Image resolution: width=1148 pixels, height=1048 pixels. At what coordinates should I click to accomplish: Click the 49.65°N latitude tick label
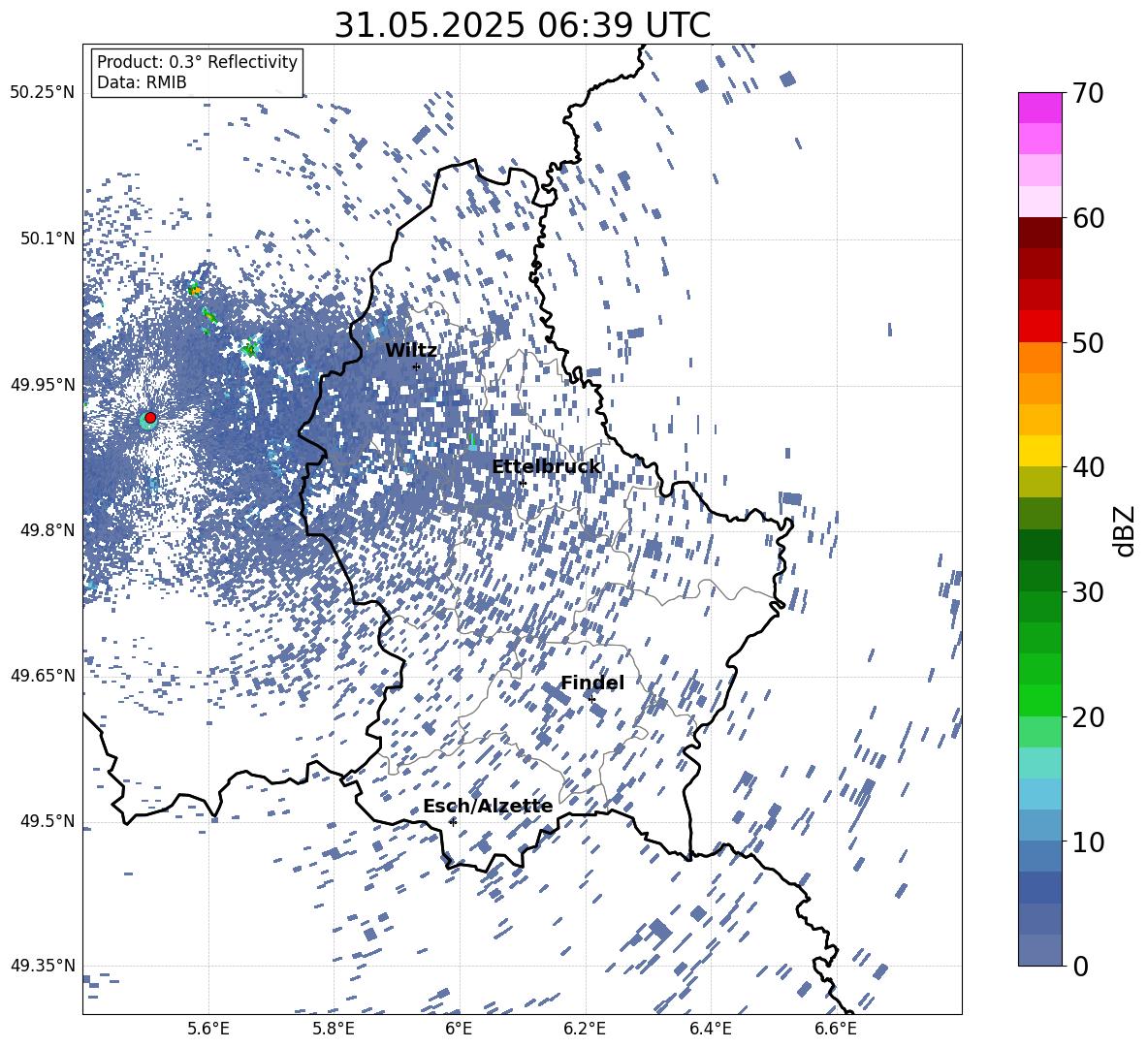click(x=43, y=676)
